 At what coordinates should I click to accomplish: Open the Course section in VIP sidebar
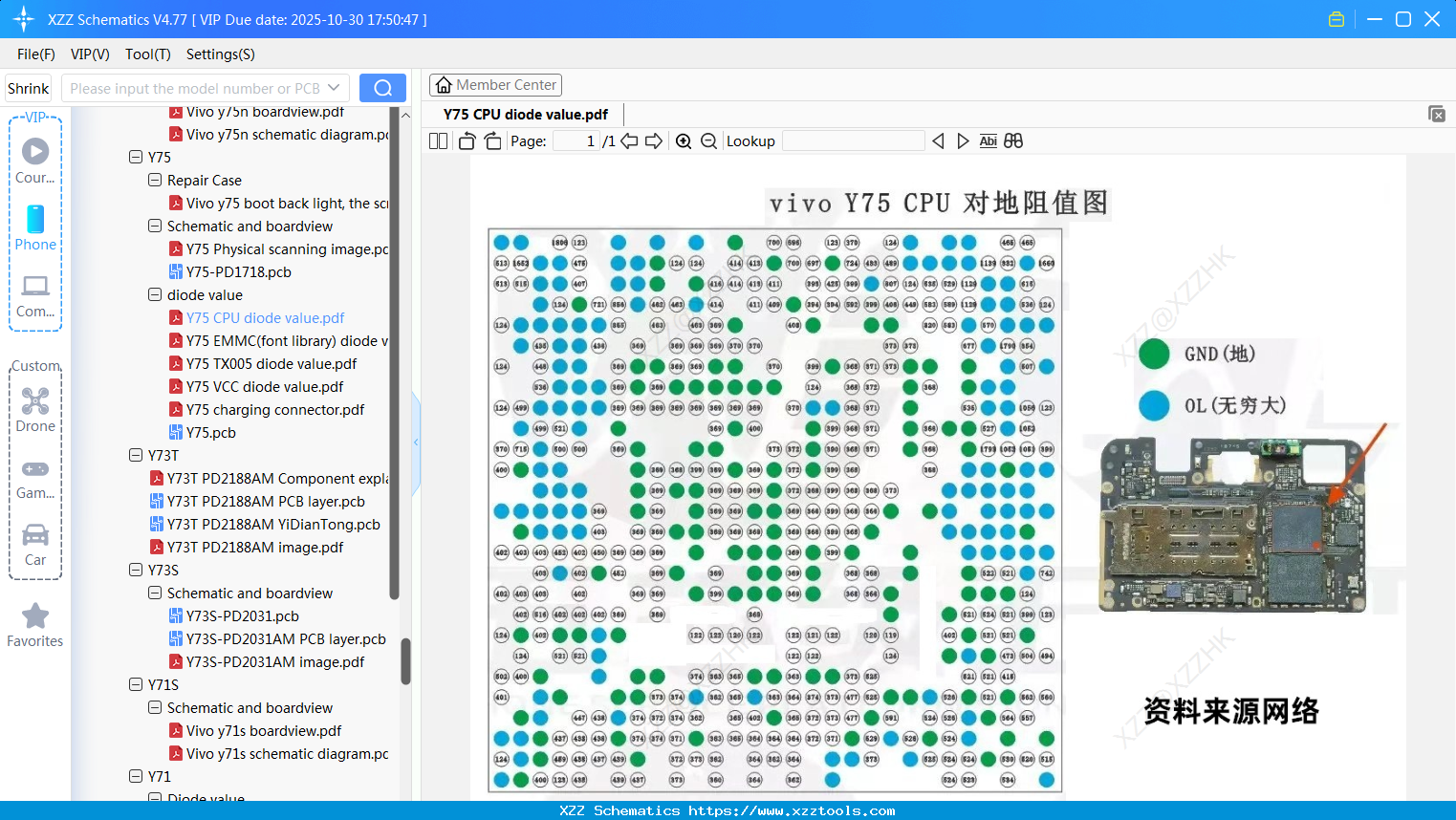click(35, 161)
